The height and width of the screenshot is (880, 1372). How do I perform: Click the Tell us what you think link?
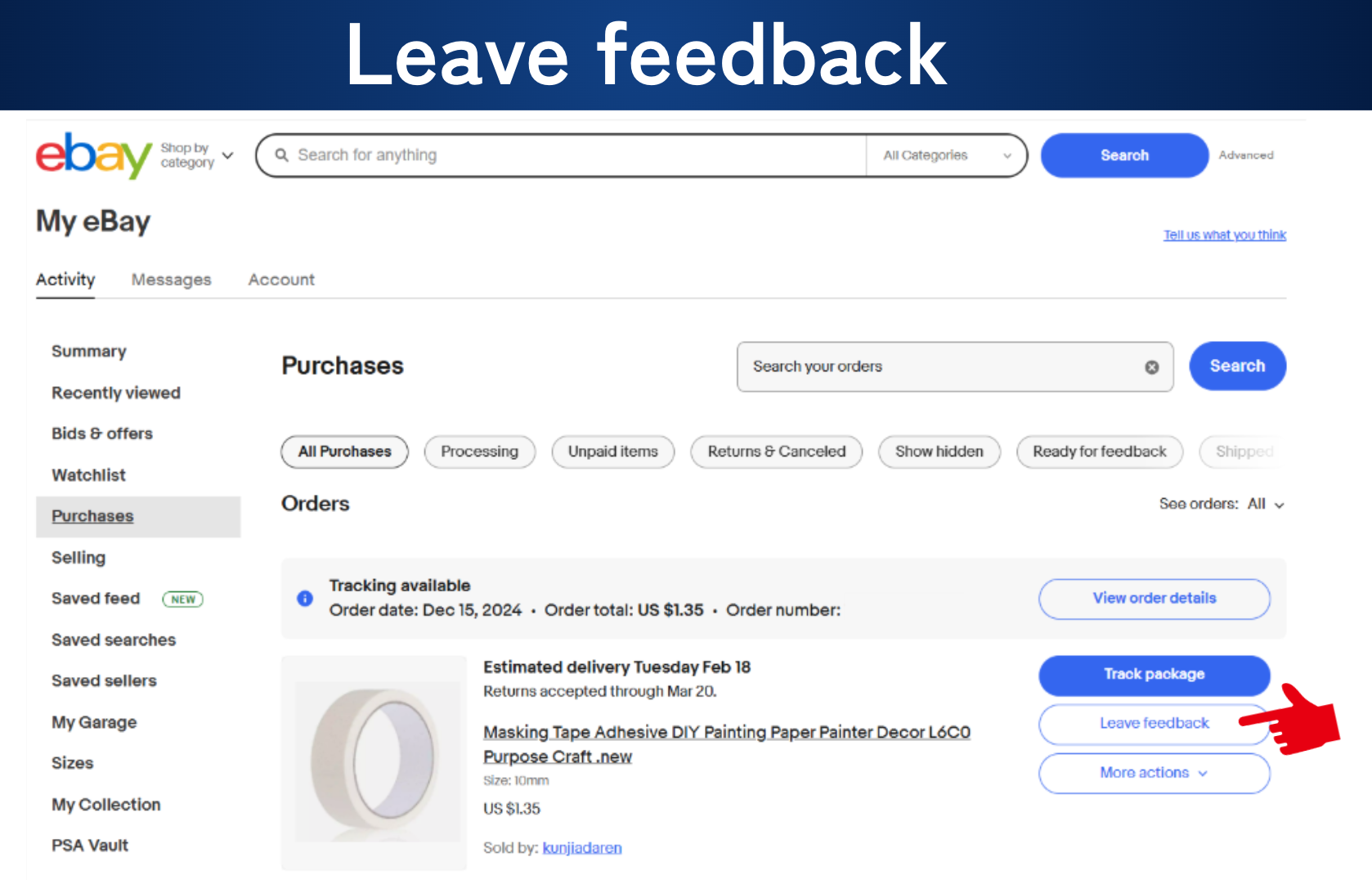1225,235
